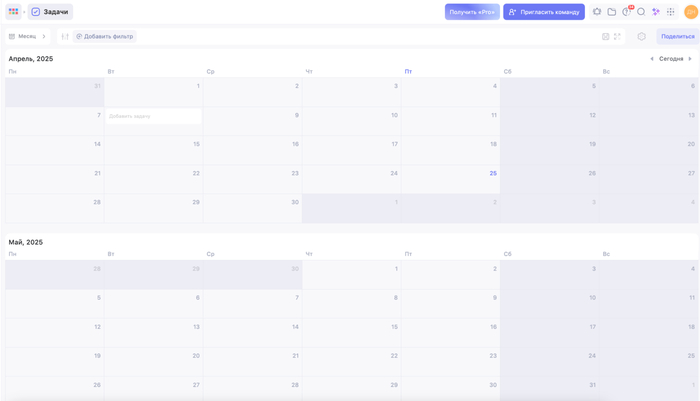Go to previous month with left arrow

[x=652, y=59]
